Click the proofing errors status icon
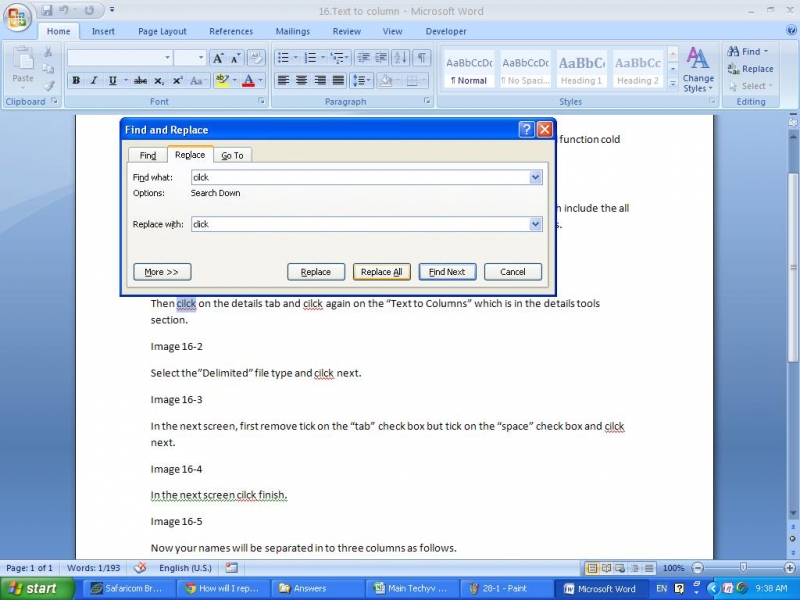This screenshot has width=800, height=600. [x=140, y=568]
